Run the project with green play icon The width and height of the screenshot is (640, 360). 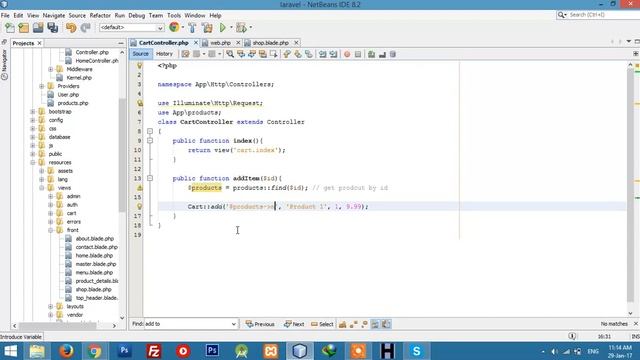click(222, 28)
